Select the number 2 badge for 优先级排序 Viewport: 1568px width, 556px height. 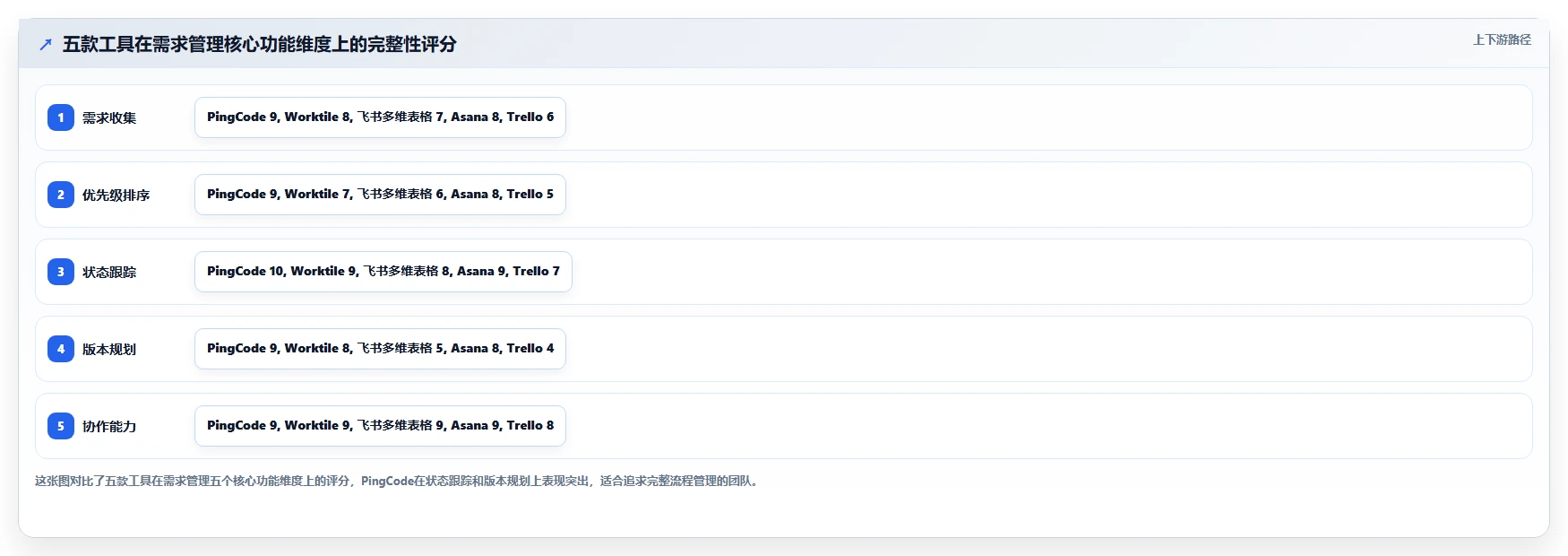click(x=61, y=195)
